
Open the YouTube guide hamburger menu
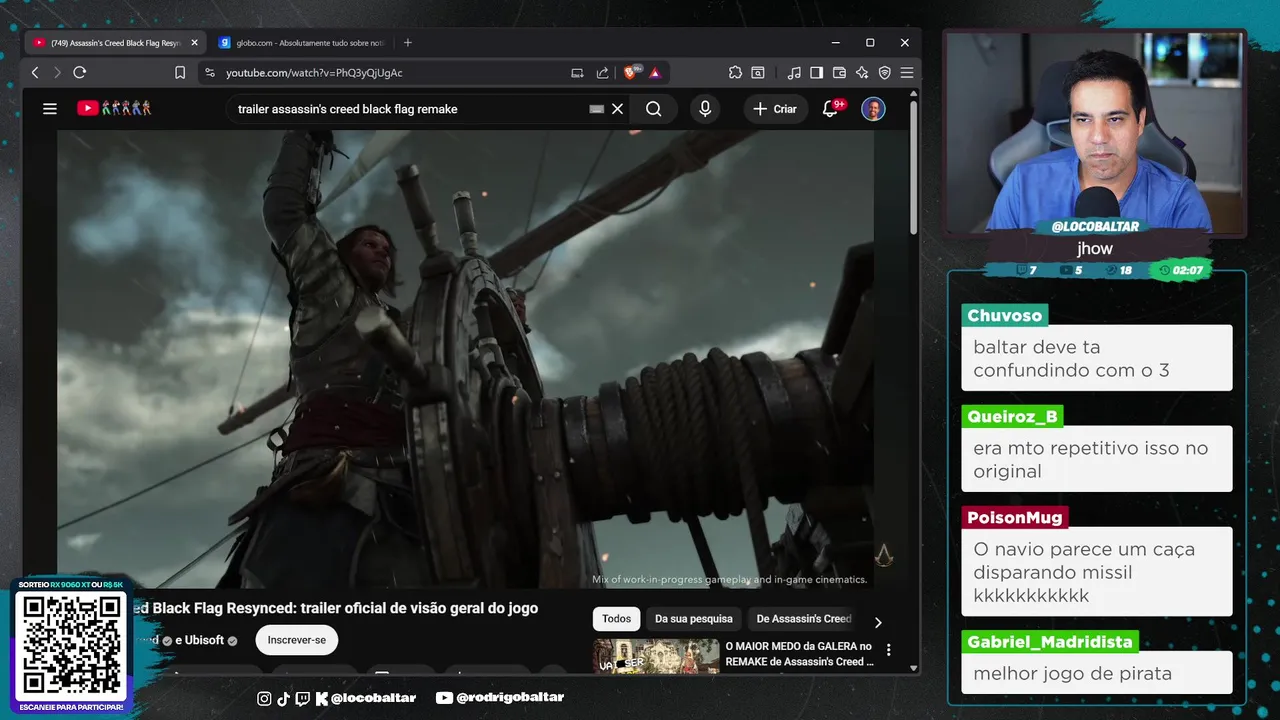[x=50, y=109]
